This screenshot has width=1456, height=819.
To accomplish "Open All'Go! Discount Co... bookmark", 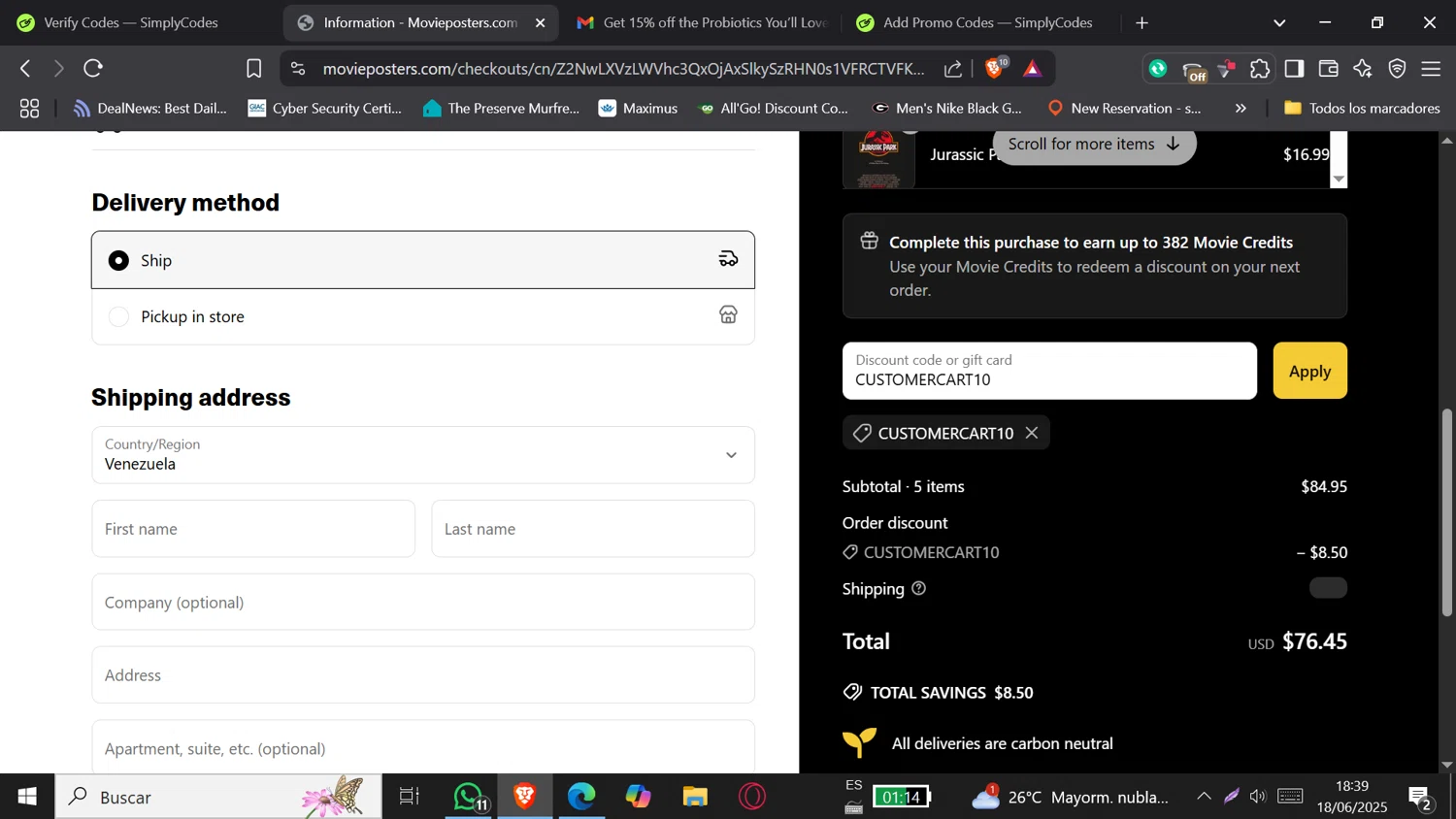I will point(773,109).
